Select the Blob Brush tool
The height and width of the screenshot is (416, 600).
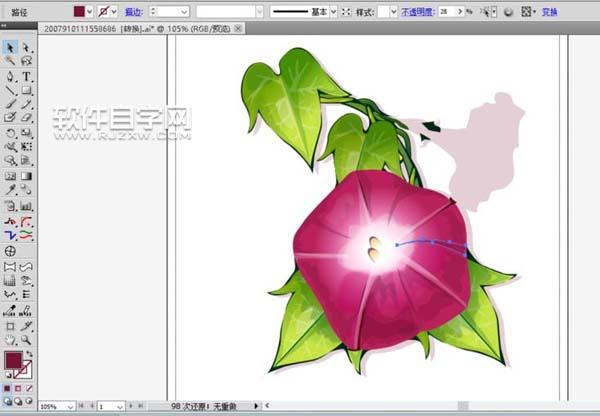point(10,117)
